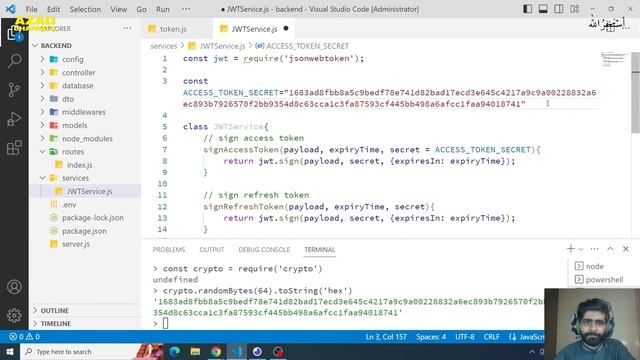
Task: Open File Explorer from the taskbar
Action: coord(196,351)
